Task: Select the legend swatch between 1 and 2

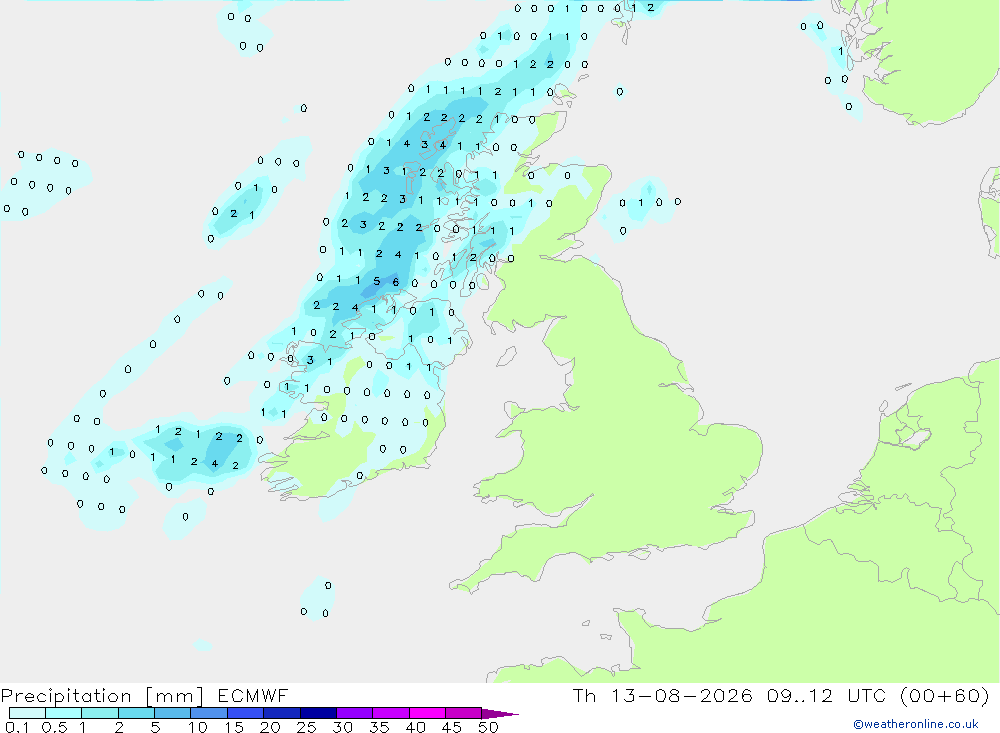Action: pos(100,713)
